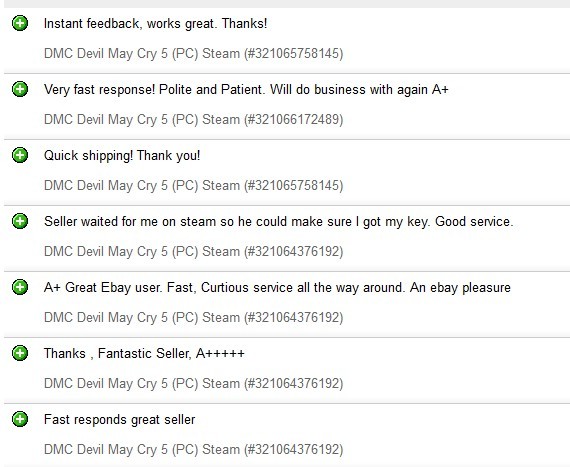Click the positive icon beside "Fast responds great seller"
The image size is (570, 467).
pos(20,419)
